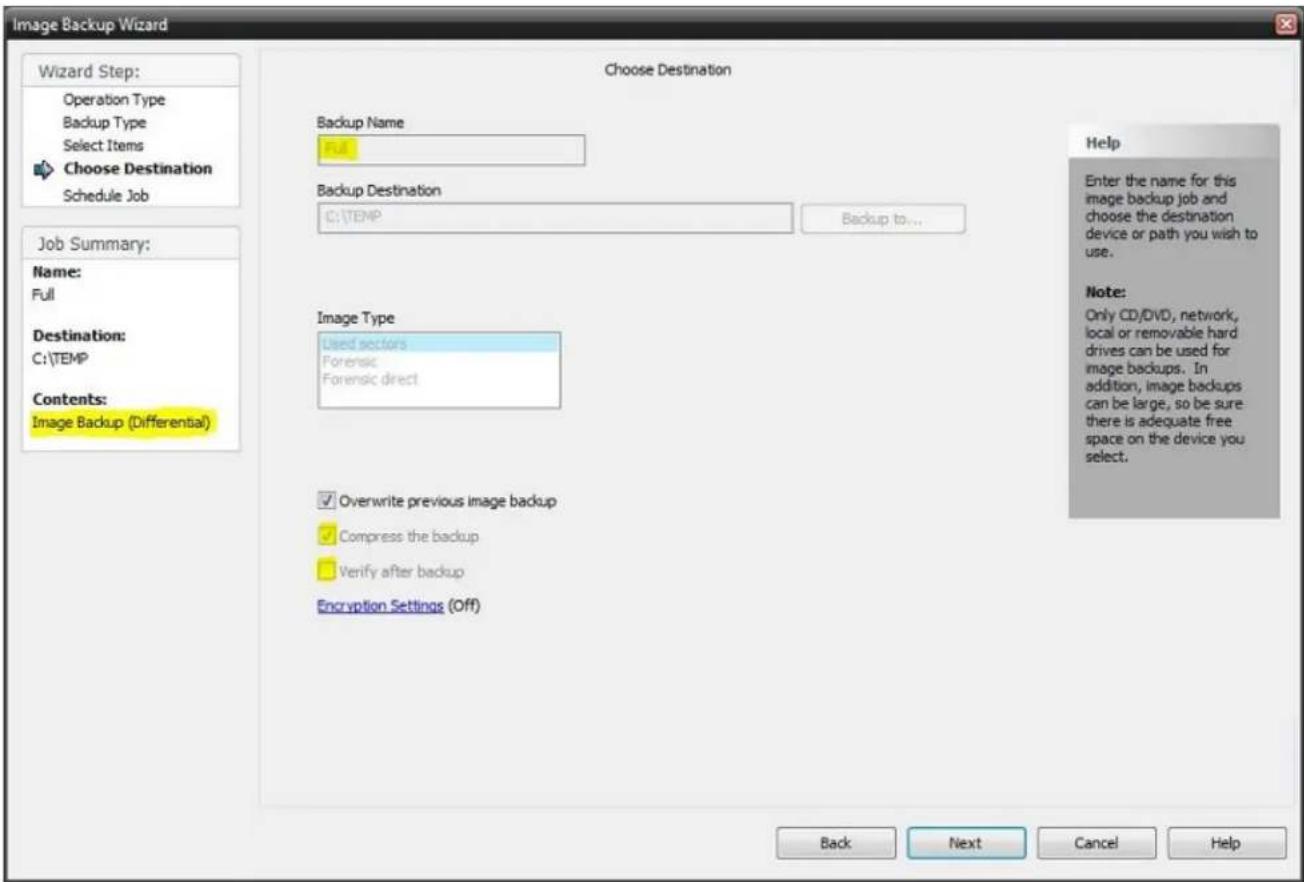The height and width of the screenshot is (882, 1304).
Task: Click the Help panel header
Action: click(1174, 144)
